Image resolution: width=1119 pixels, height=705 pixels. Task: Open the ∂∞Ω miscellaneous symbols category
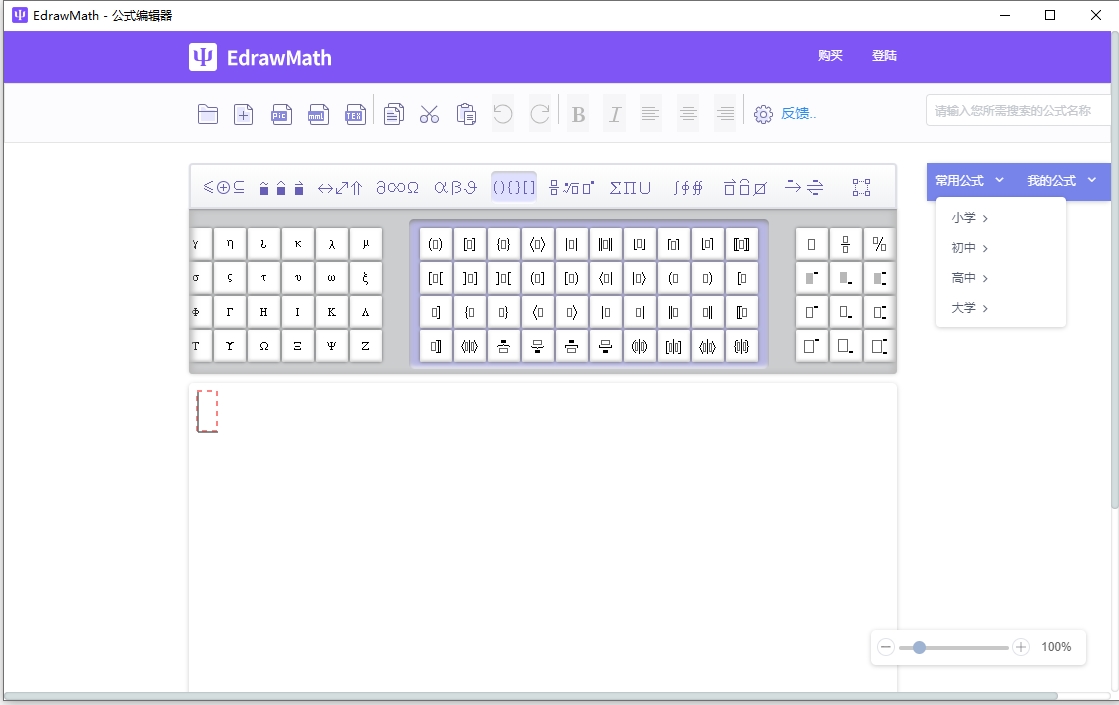398,188
